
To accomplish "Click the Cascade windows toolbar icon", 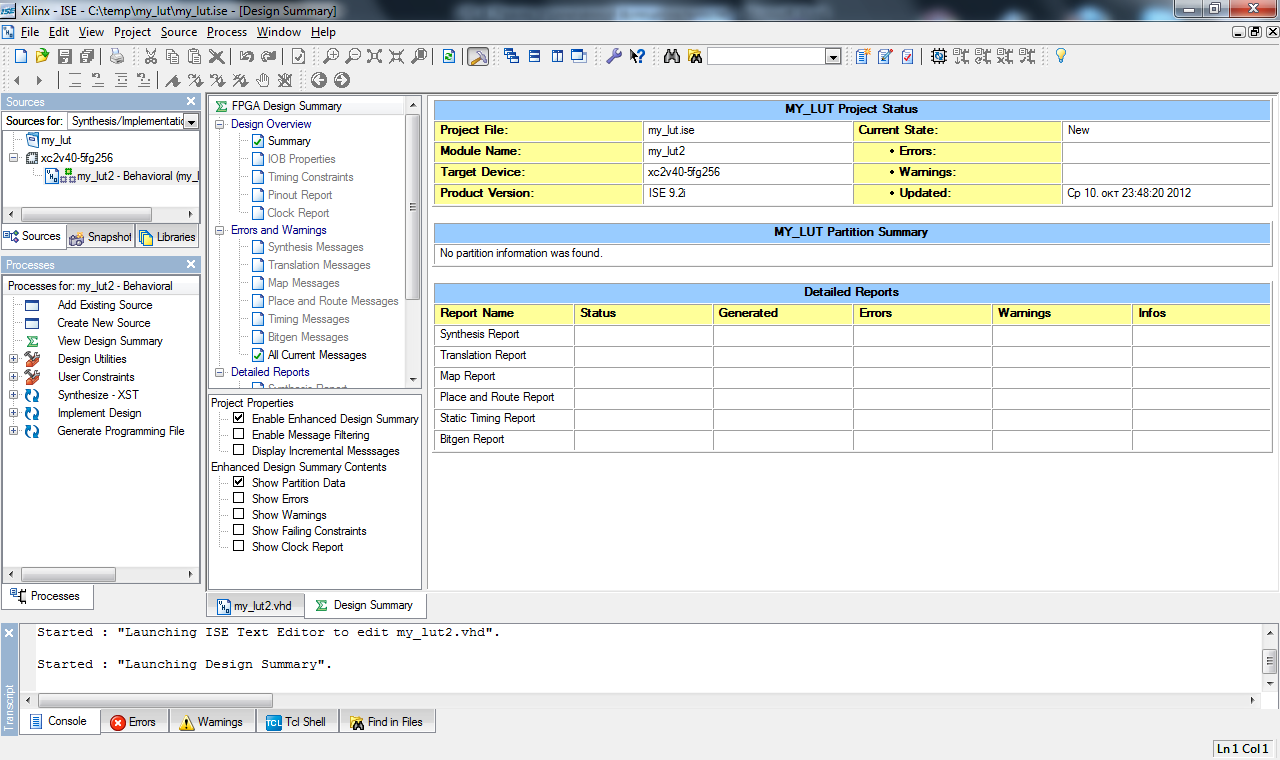I will point(512,57).
